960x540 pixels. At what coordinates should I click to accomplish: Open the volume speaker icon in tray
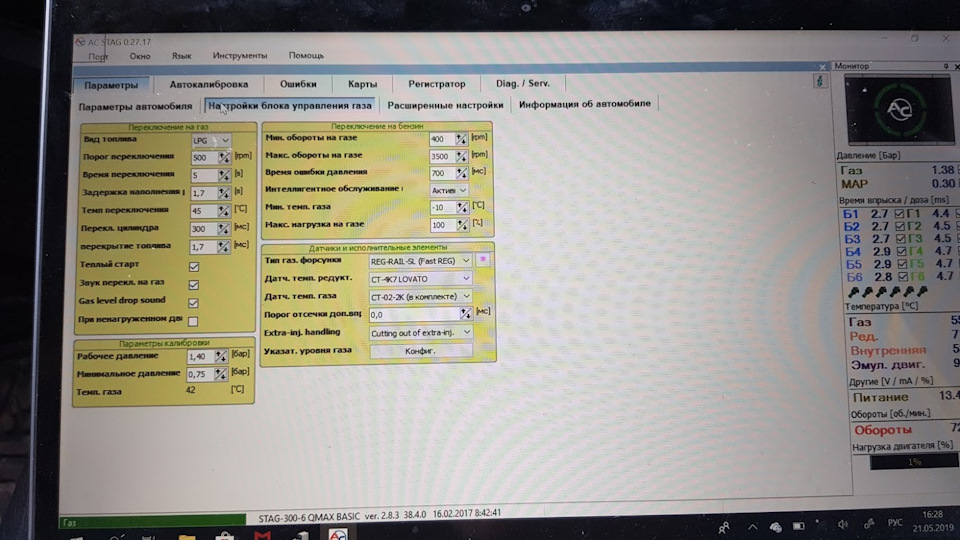pyautogui.click(x=843, y=525)
